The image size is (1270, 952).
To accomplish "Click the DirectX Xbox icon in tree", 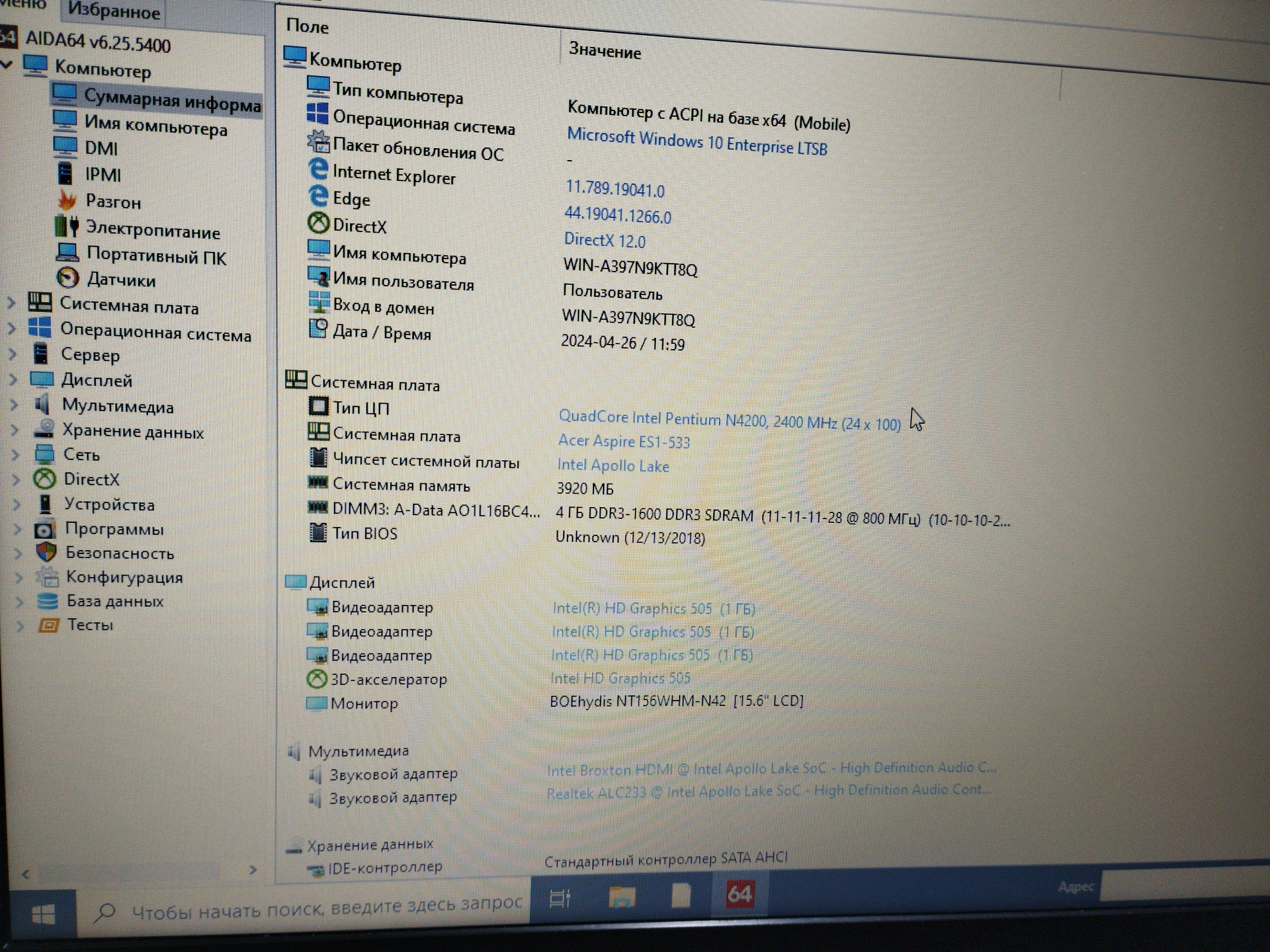I will click(44, 478).
